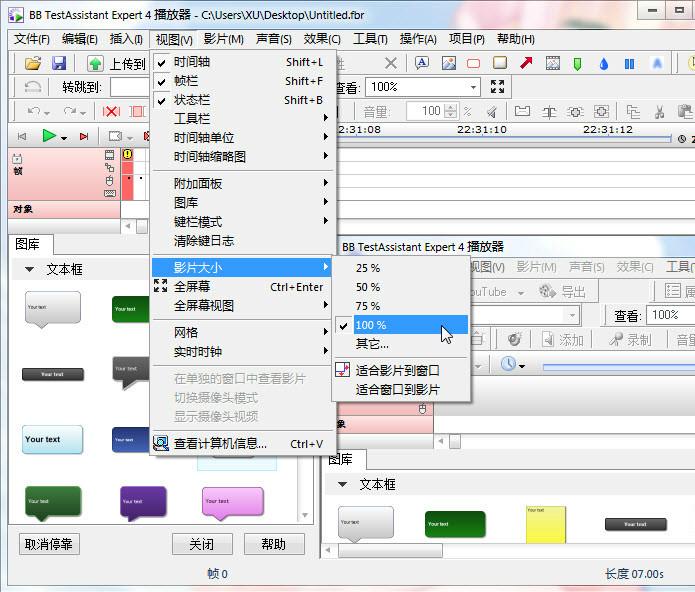
Task: Toggle the 帧栏 checked menu item
Action: pyautogui.click(x=186, y=81)
